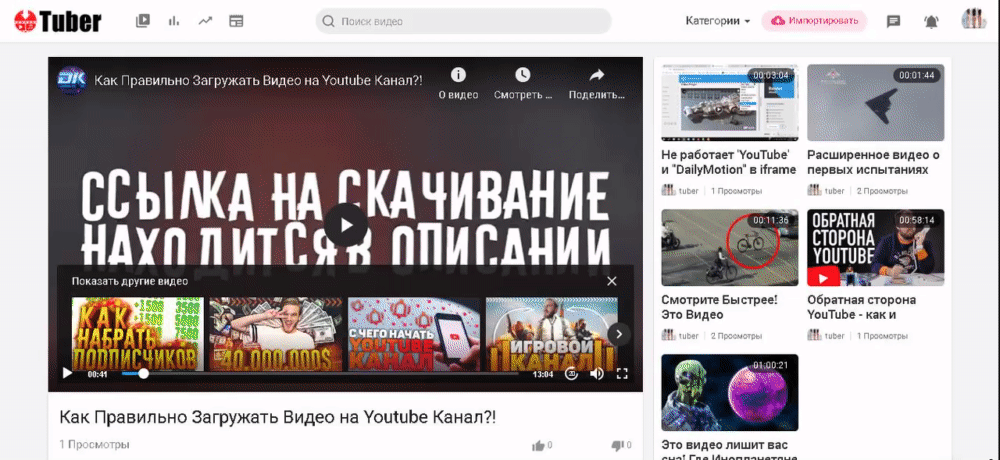Click the 00:41 elapsed time in player

pyautogui.click(x=98, y=375)
